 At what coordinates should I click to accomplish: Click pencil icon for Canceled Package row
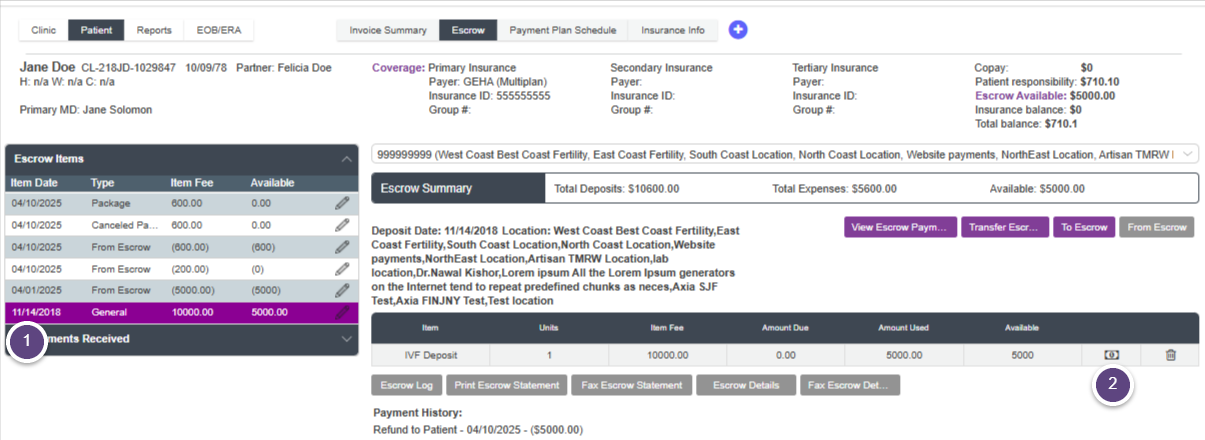coord(343,225)
